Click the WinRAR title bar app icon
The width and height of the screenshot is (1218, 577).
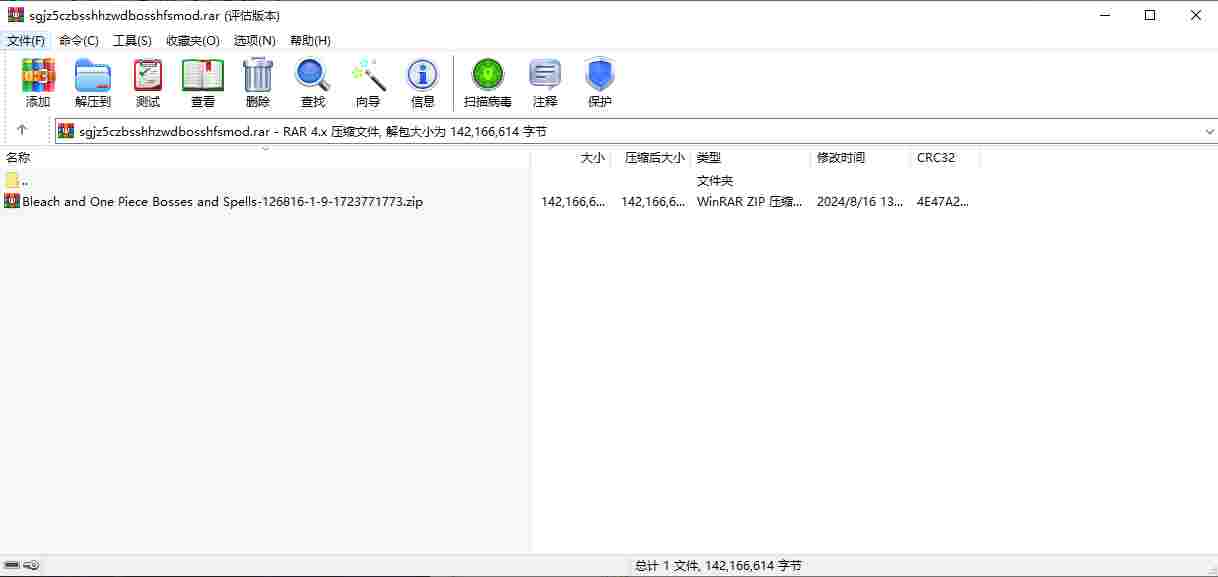(x=16, y=15)
